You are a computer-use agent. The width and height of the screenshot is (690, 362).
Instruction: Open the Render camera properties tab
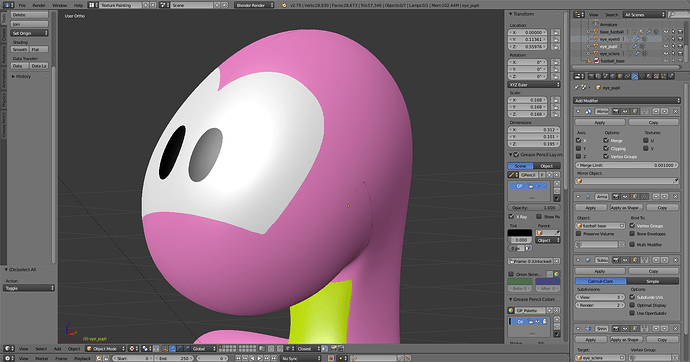(591, 77)
